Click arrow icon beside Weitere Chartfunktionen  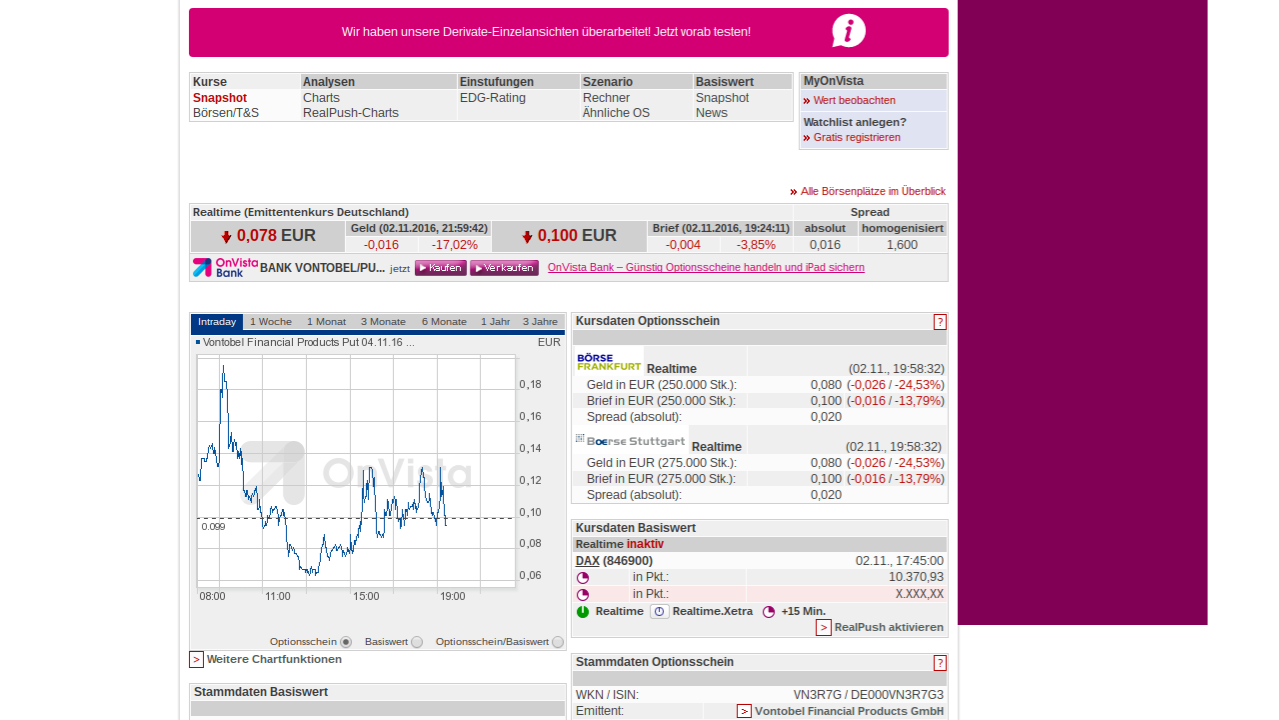196,659
